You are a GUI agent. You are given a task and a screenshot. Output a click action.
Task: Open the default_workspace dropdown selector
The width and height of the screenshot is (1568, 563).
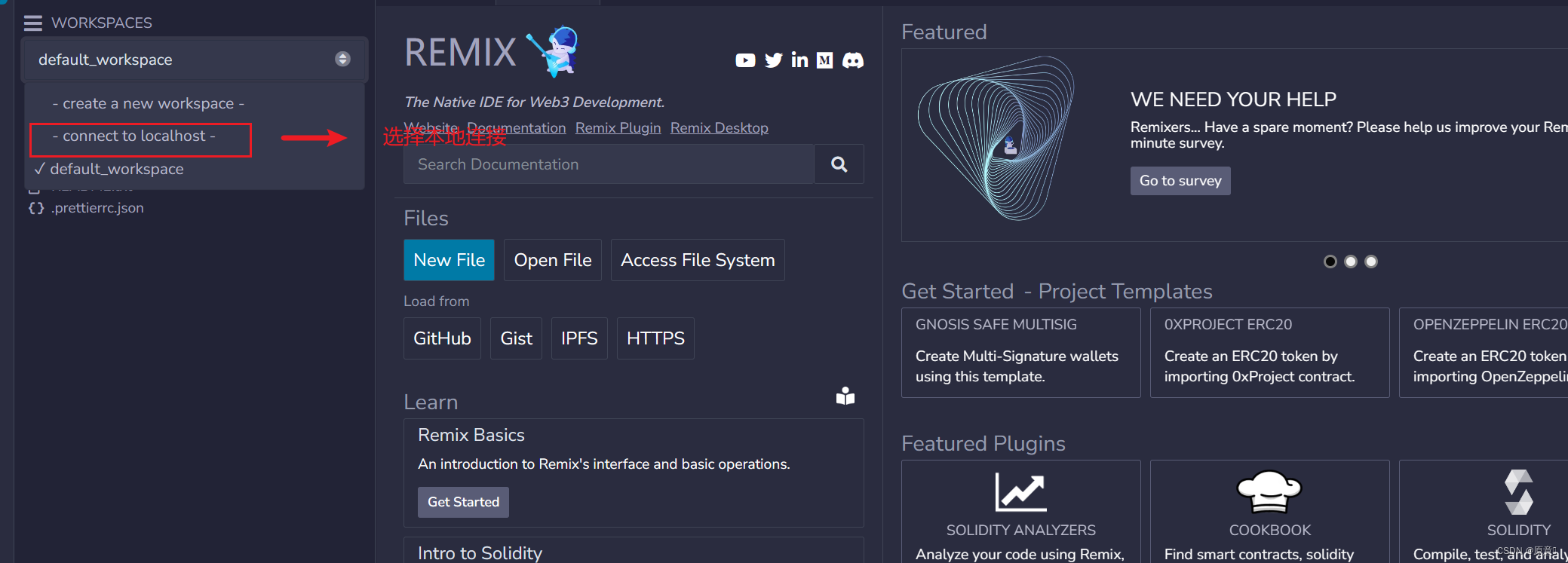pyautogui.click(x=195, y=60)
